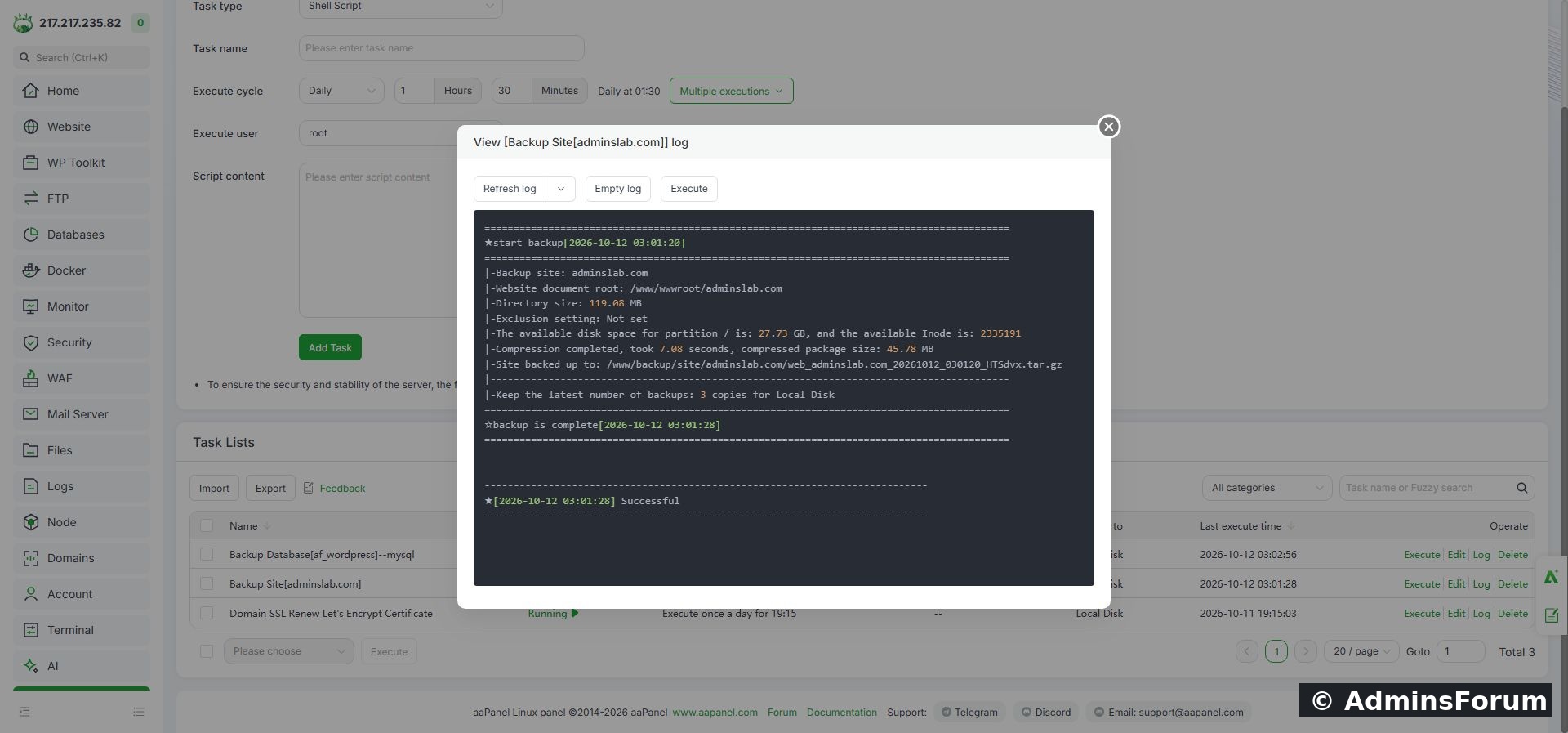Open the Website section

tap(82, 127)
